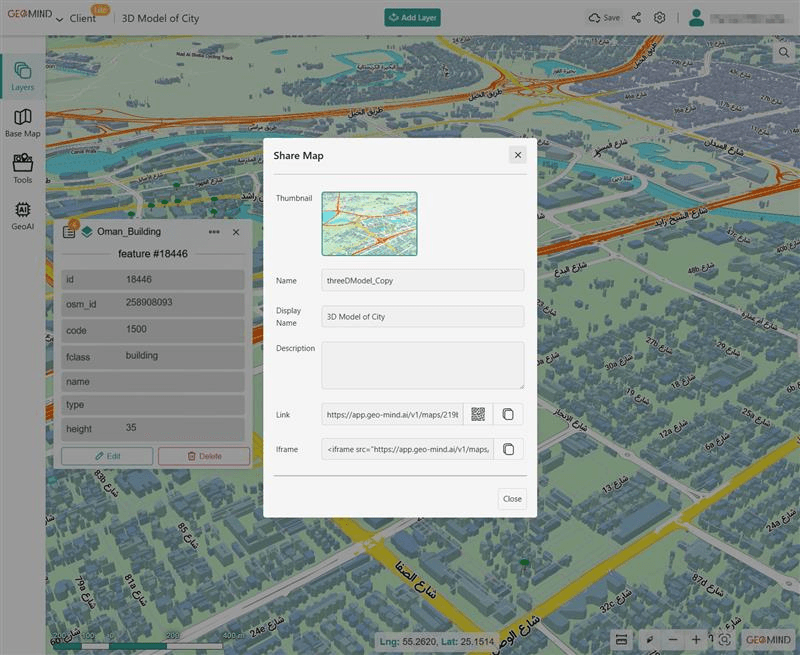Toggle the Edit action for feature #18446
The height and width of the screenshot is (655, 800).
pyautogui.click(x=107, y=455)
